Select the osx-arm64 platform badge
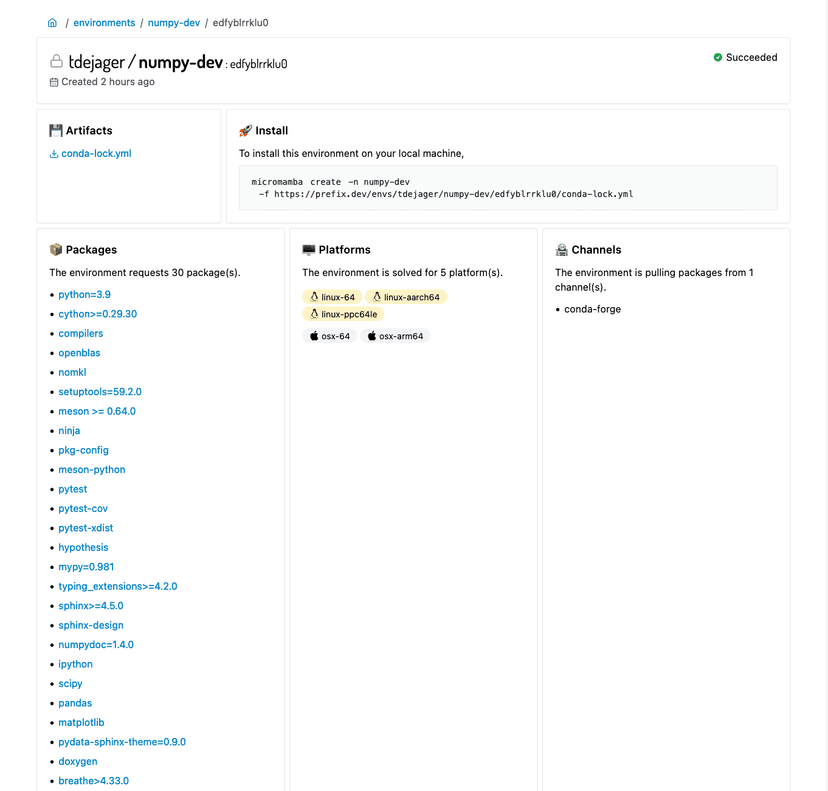Screen dimensions: 828x791 pos(394,336)
